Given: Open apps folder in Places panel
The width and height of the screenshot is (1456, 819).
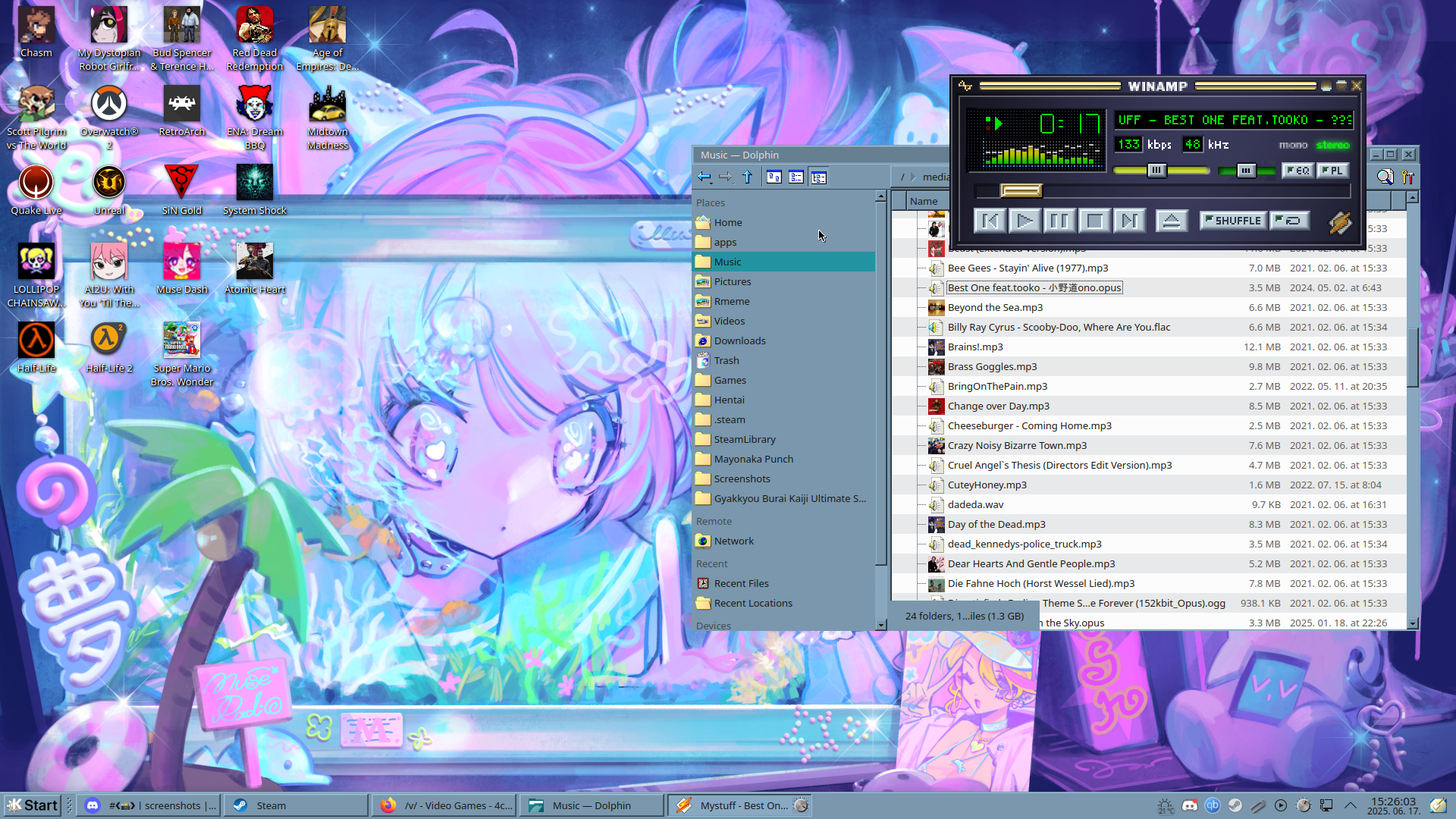Looking at the screenshot, I should click(783, 242).
